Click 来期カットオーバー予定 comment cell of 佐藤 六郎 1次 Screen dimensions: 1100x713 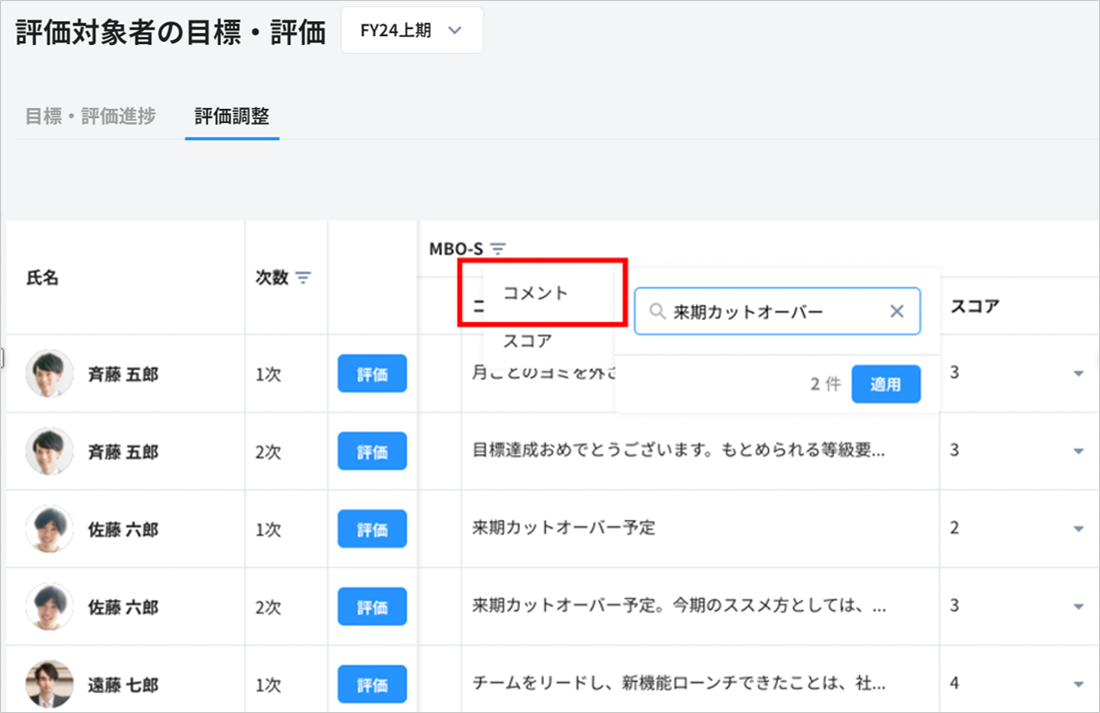(x=564, y=528)
